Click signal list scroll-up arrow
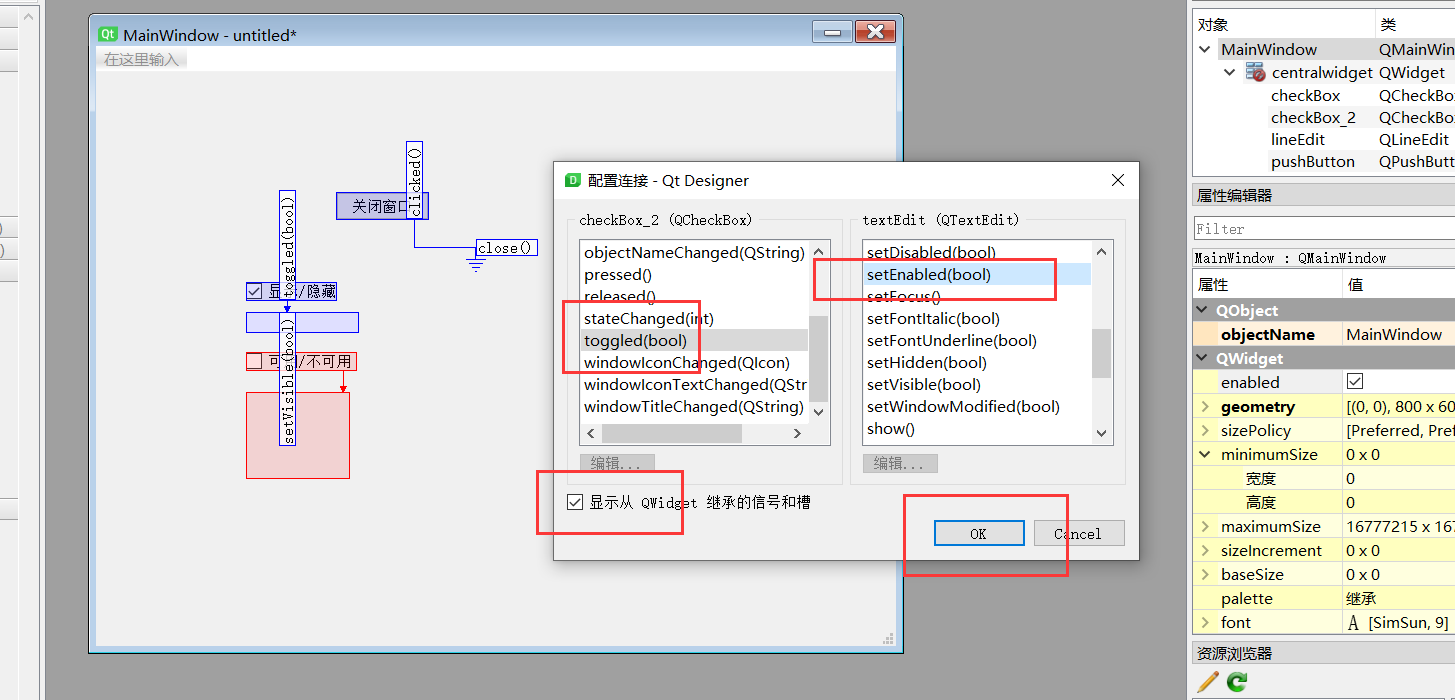Image resolution: width=1455 pixels, height=700 pixels. 819,252
